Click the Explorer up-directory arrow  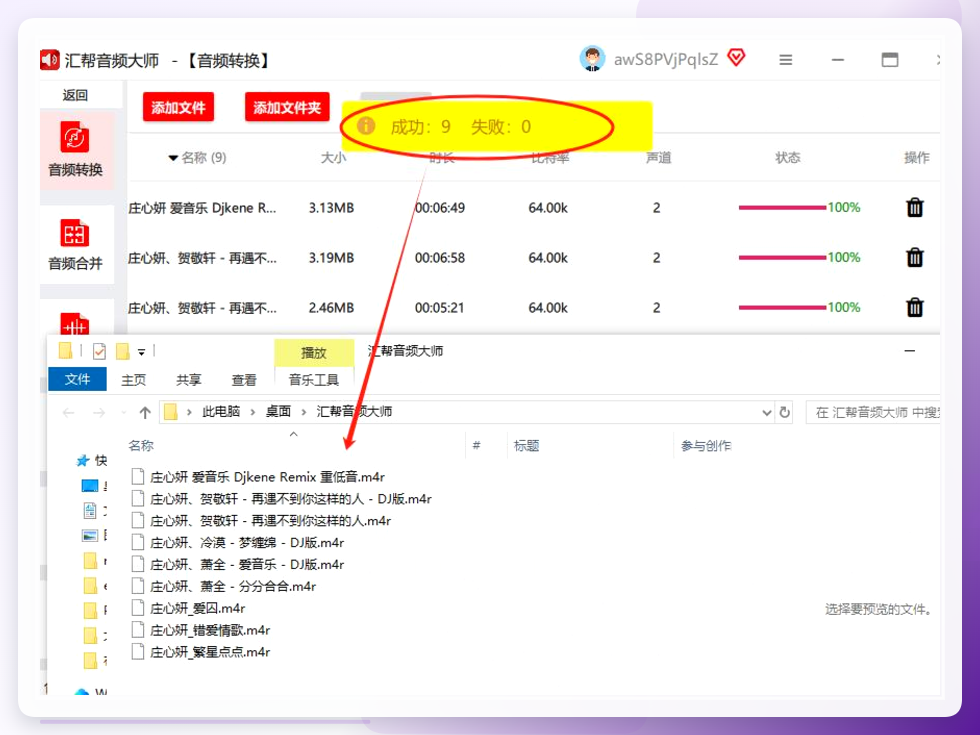145,412
